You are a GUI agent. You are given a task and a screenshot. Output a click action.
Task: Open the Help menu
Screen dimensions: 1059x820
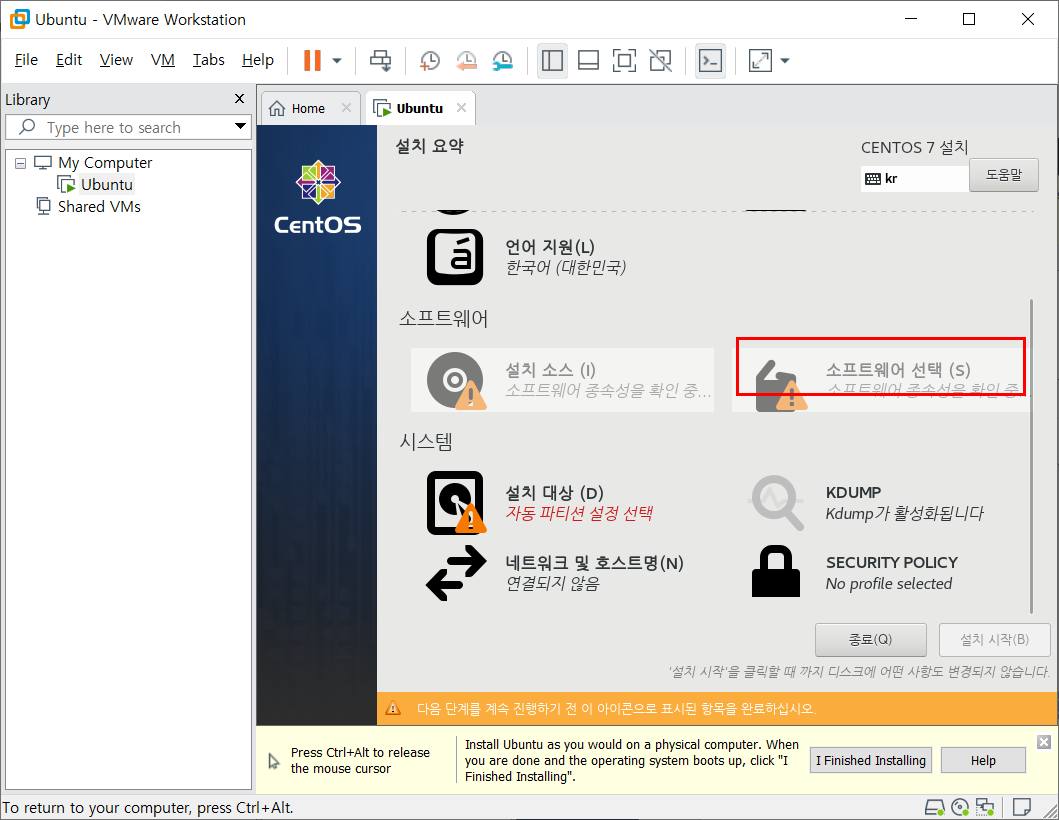[x=258, y=59]
